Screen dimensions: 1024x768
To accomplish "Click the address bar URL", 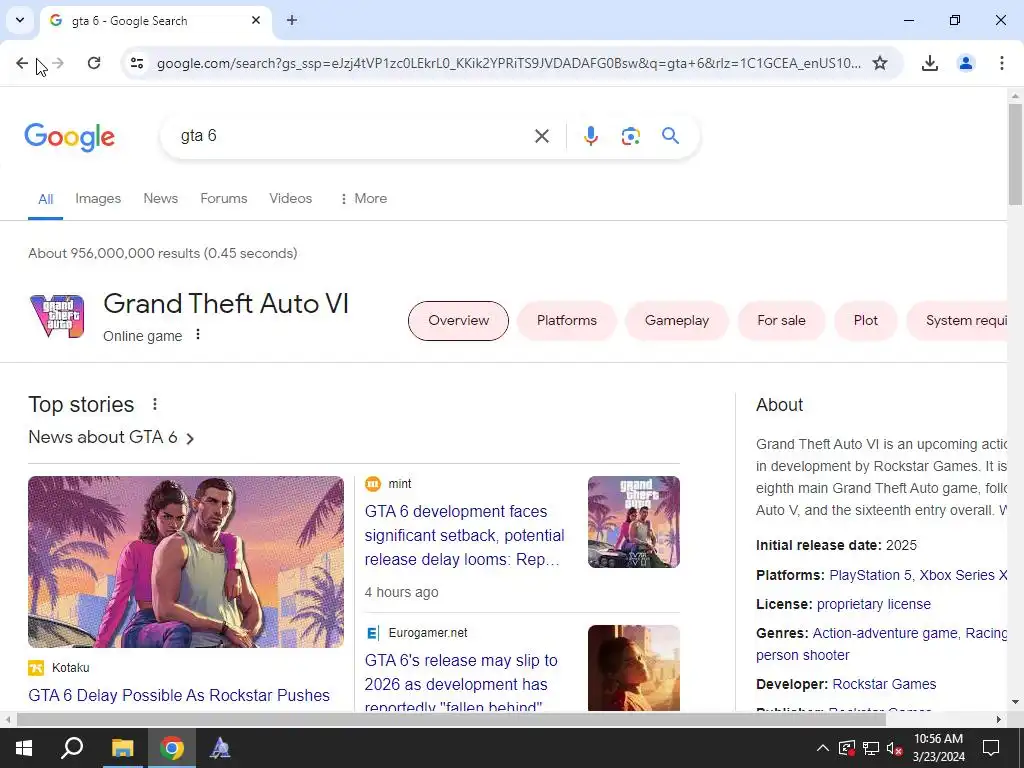I will 509,63.
